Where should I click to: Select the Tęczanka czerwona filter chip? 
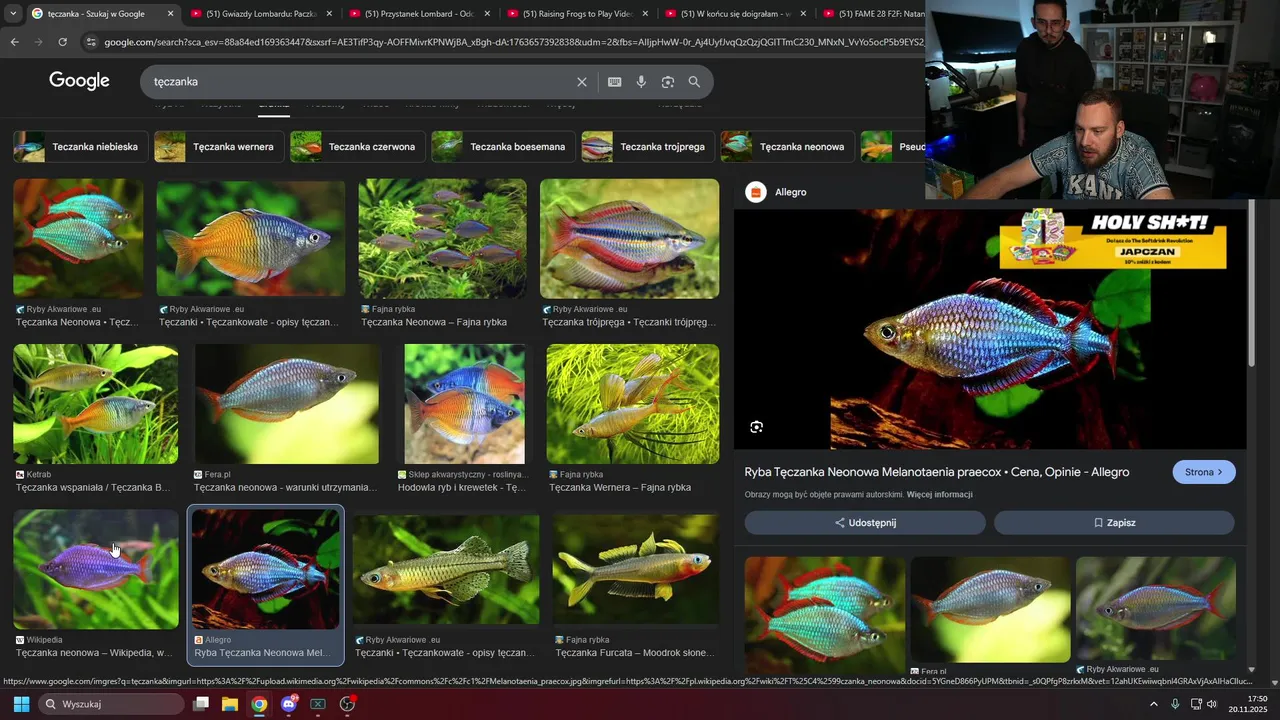coord(358,146)
